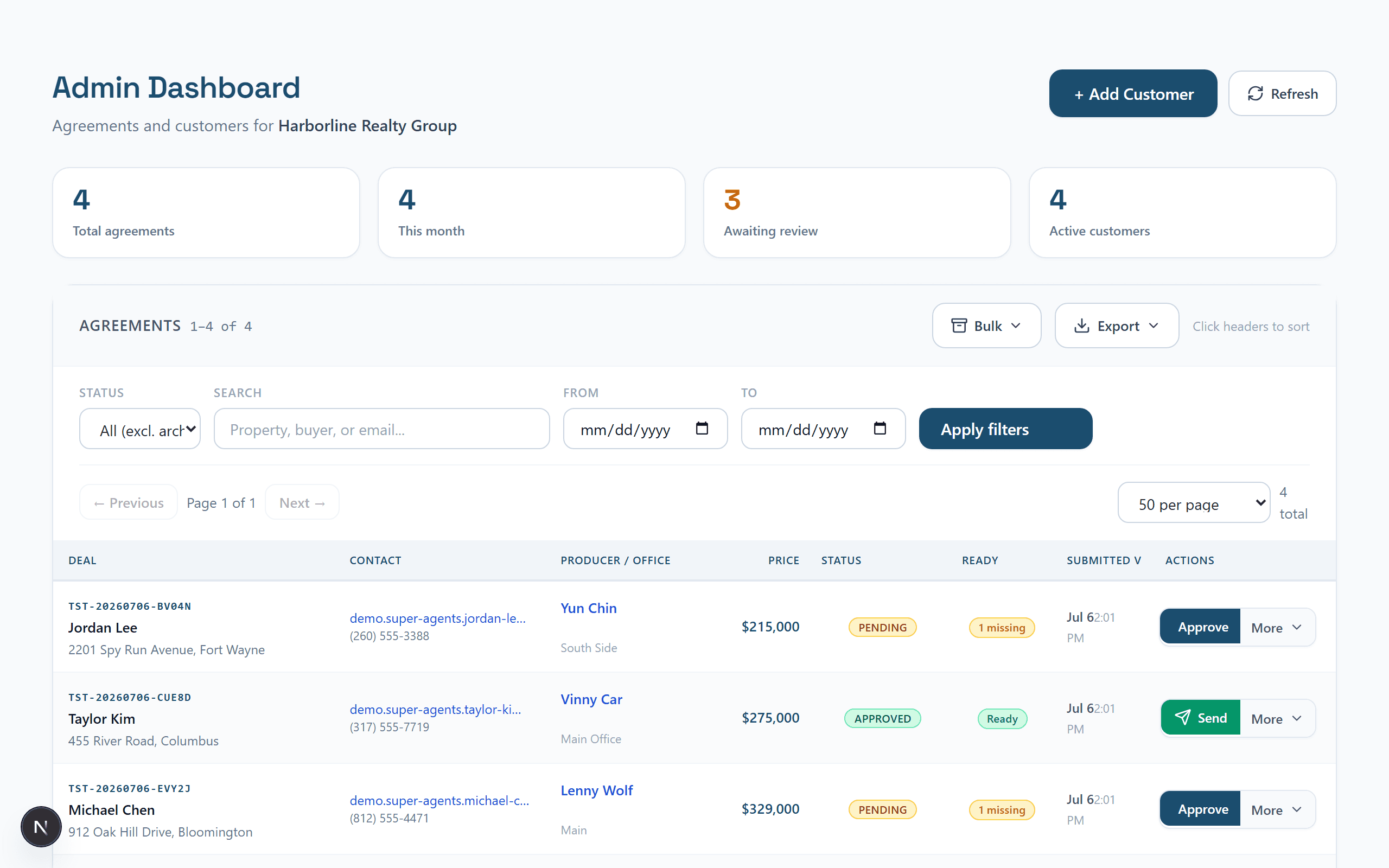1389x868 pixels.
Task: Send Taylor Kim's approved agreement
Action: 1200,718
